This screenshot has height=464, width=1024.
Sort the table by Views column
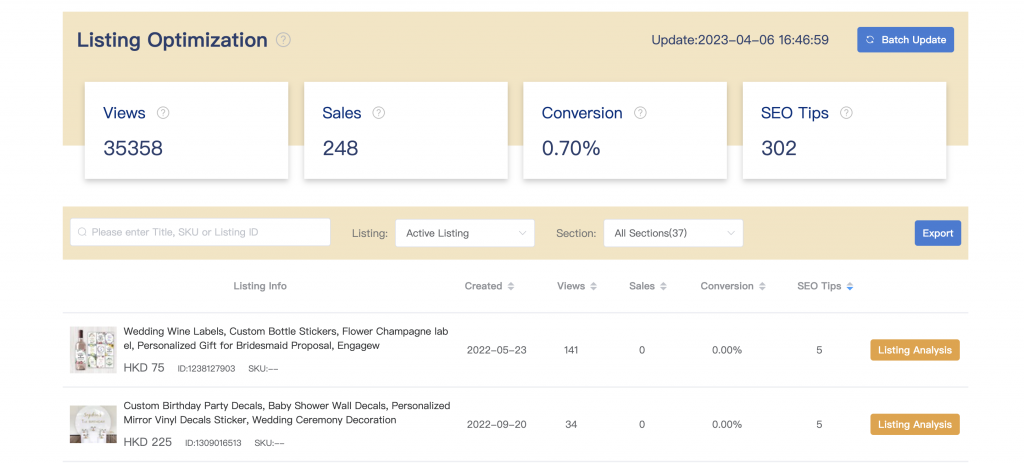click(594, 286)
